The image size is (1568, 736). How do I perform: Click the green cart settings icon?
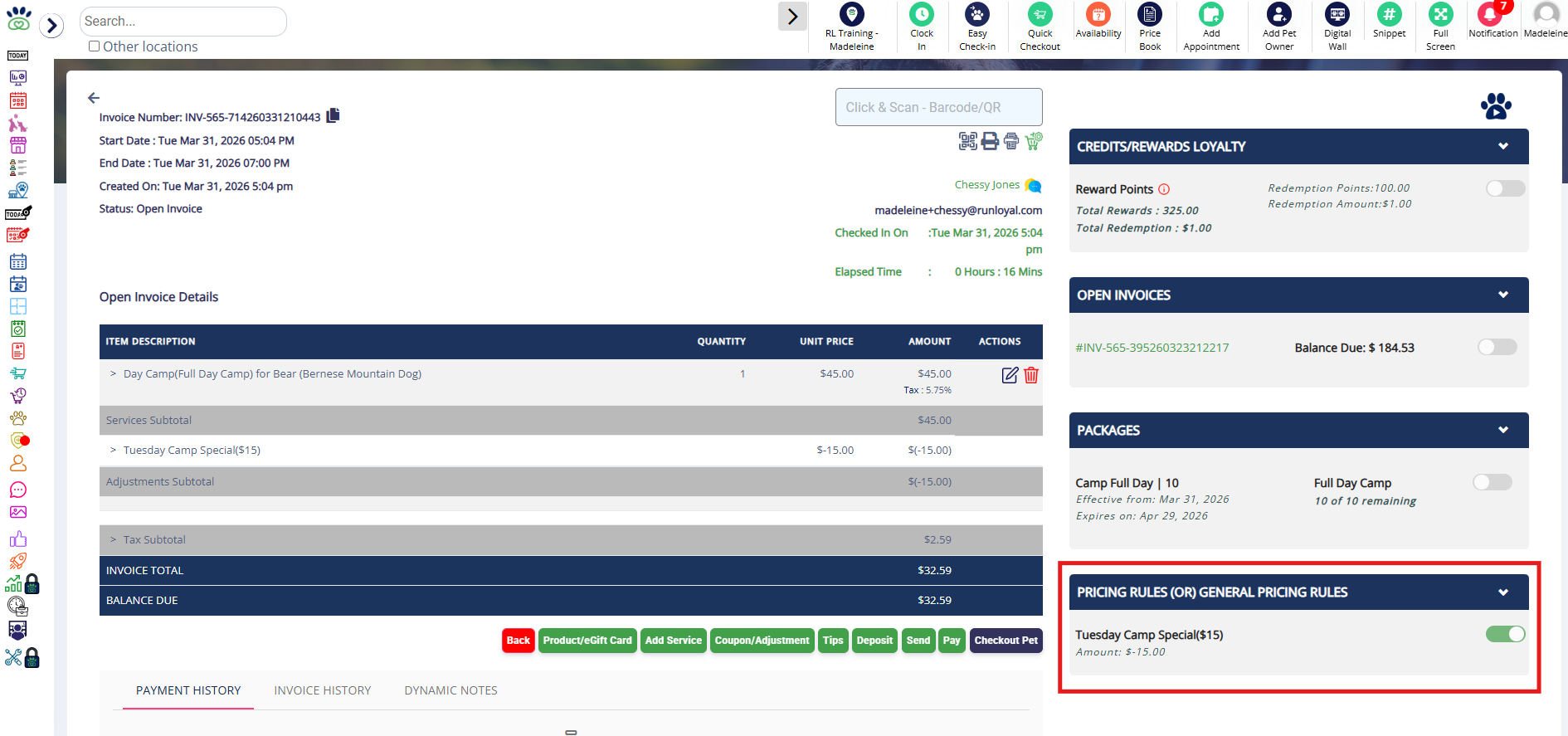pos(1034,141)
